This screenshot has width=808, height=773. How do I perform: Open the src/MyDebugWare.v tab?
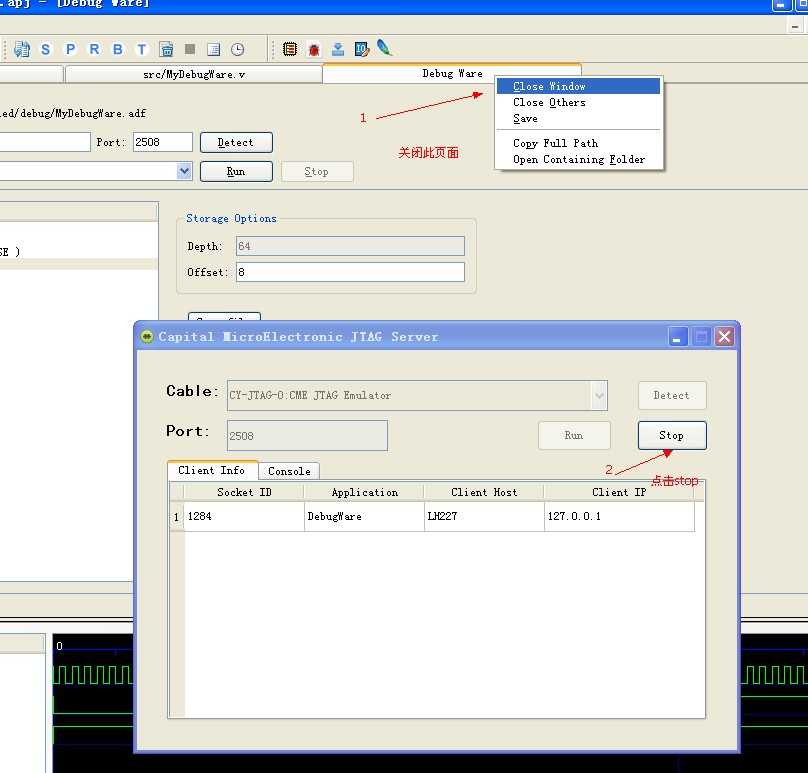tap(193, 74)
